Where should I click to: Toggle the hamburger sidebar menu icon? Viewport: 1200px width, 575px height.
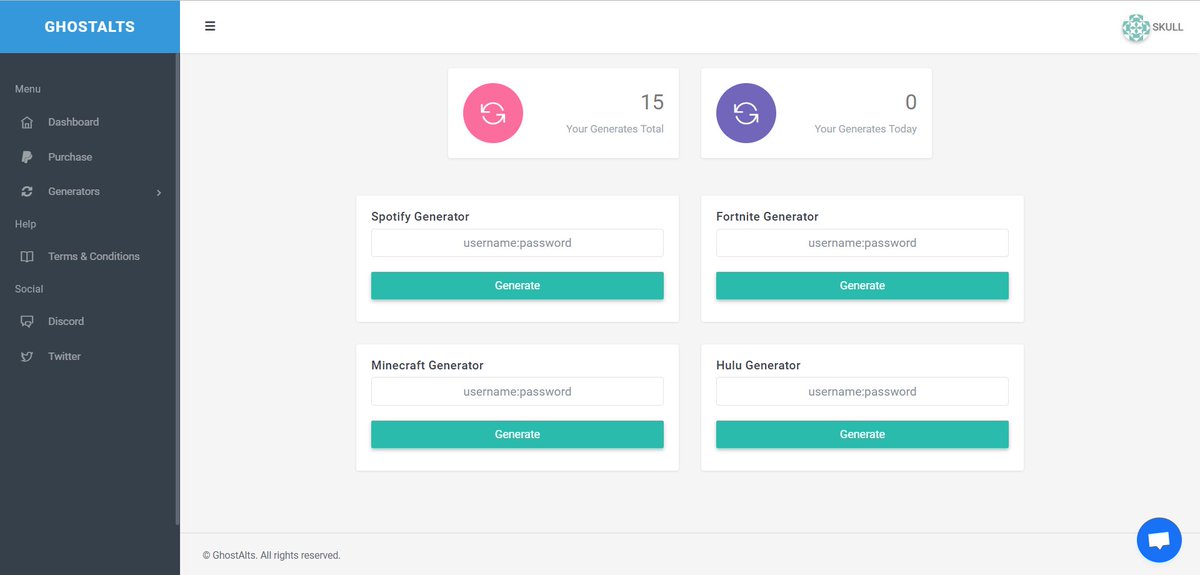point(210,26)
